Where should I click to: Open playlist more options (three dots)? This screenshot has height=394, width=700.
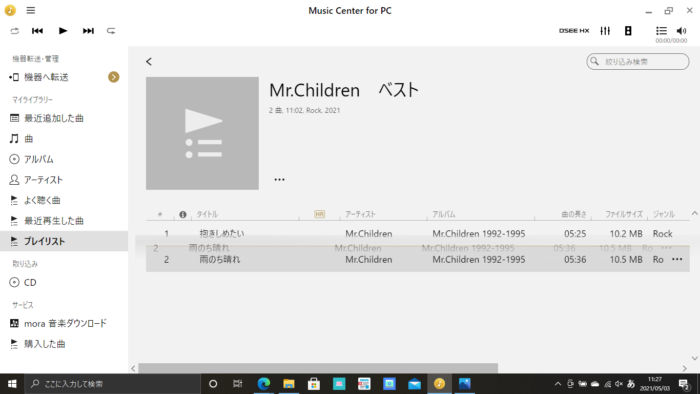coord(279,179)
